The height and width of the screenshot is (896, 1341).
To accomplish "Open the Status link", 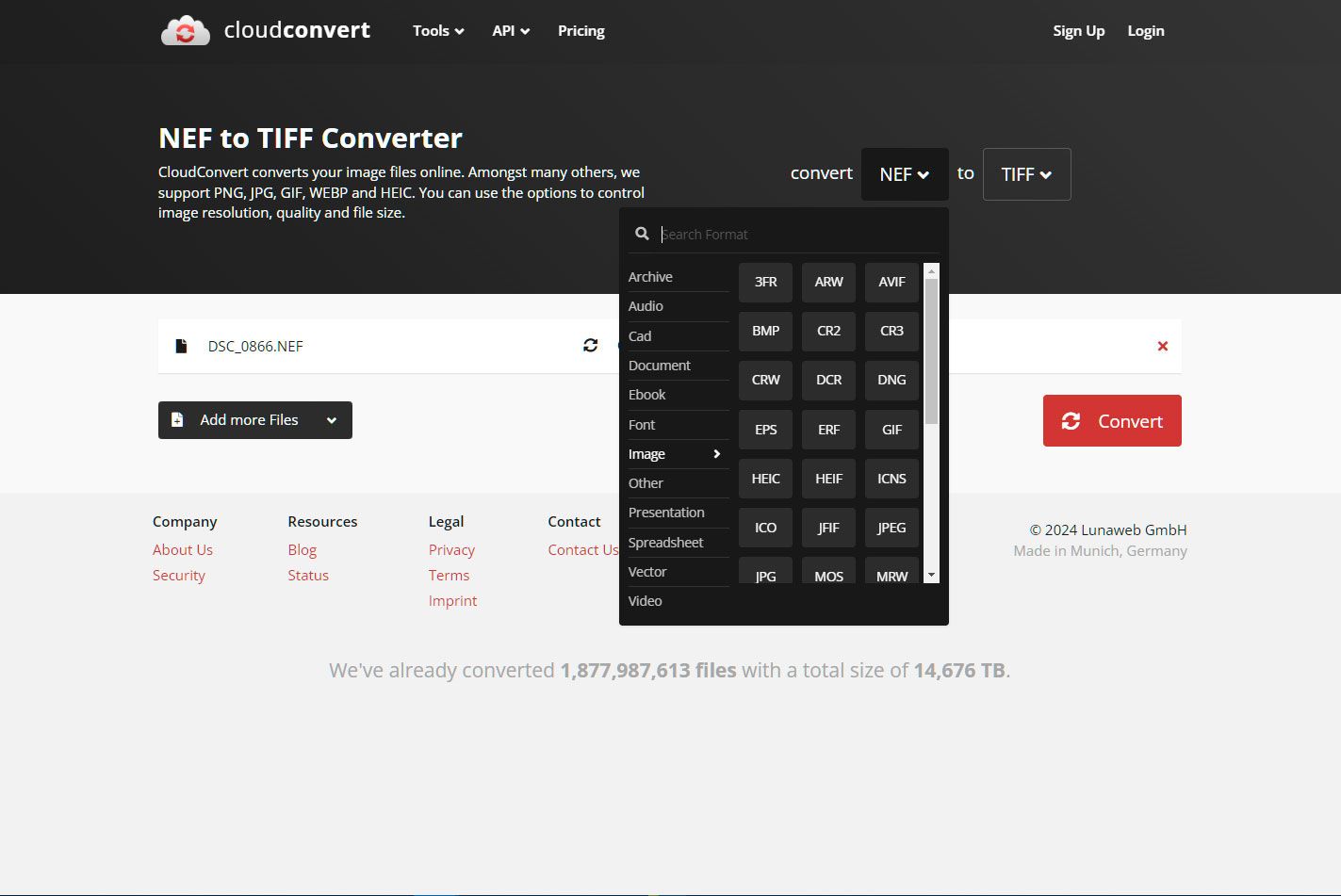I will pos(308,575).
